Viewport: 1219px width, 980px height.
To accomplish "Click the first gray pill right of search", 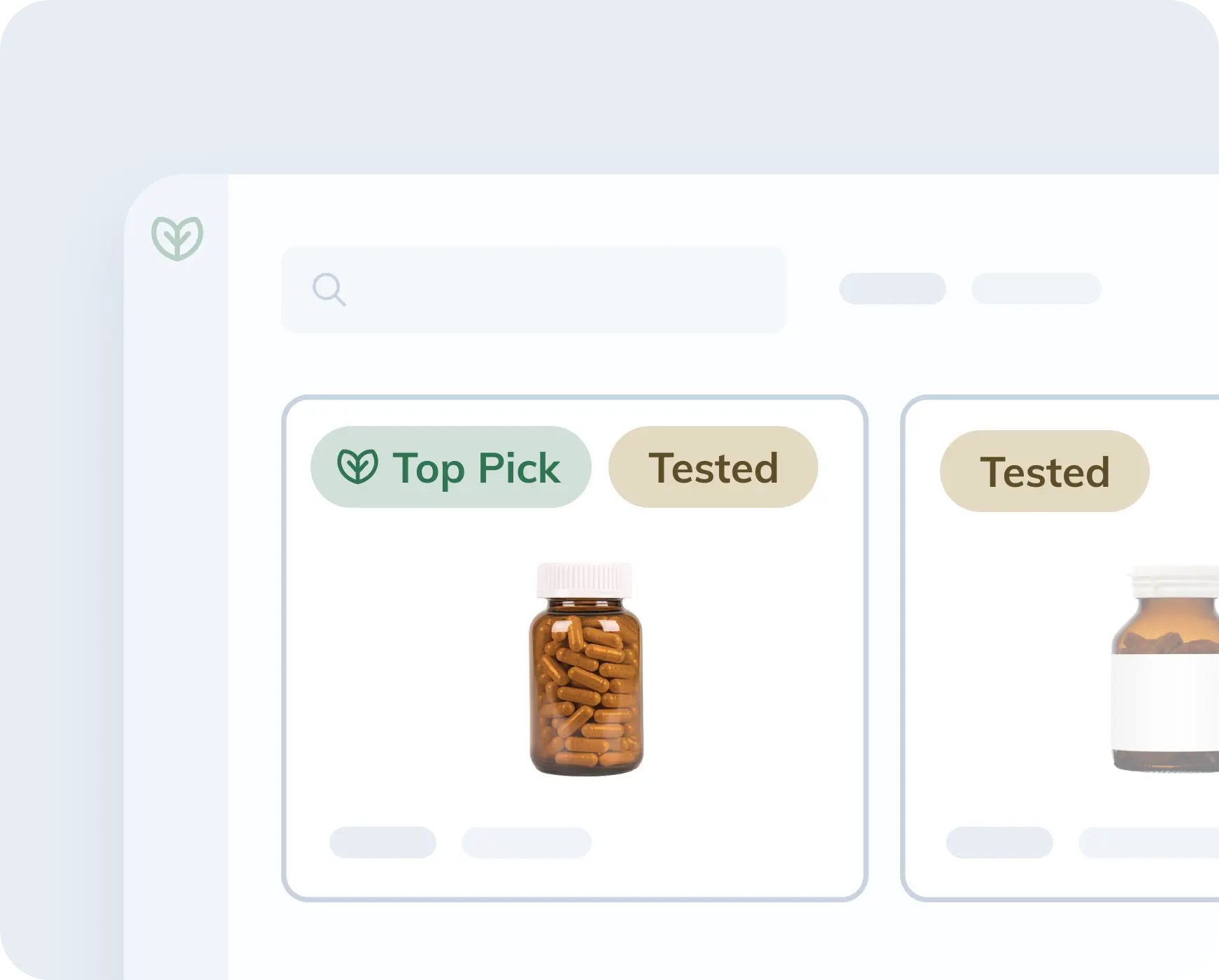I will (892, 289).
